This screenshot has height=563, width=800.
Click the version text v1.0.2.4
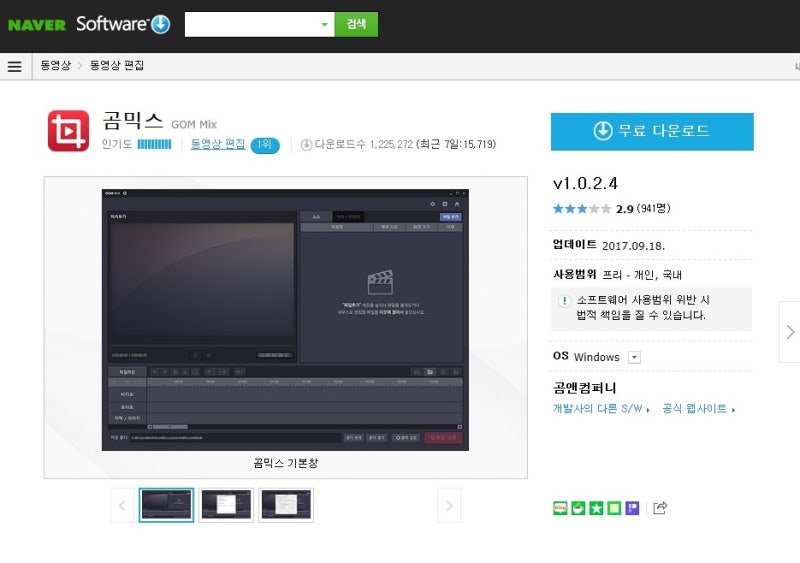pyautogui.click(x=585, y=183)
